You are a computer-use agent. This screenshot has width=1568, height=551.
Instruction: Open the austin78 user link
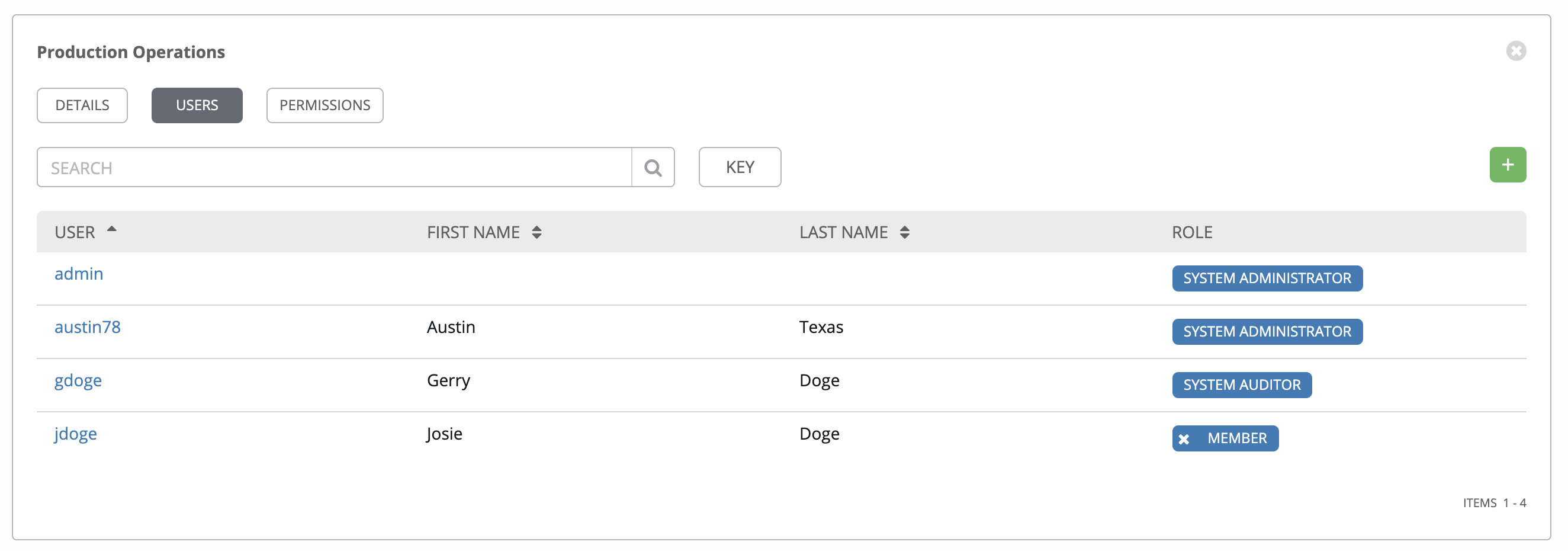88,328
